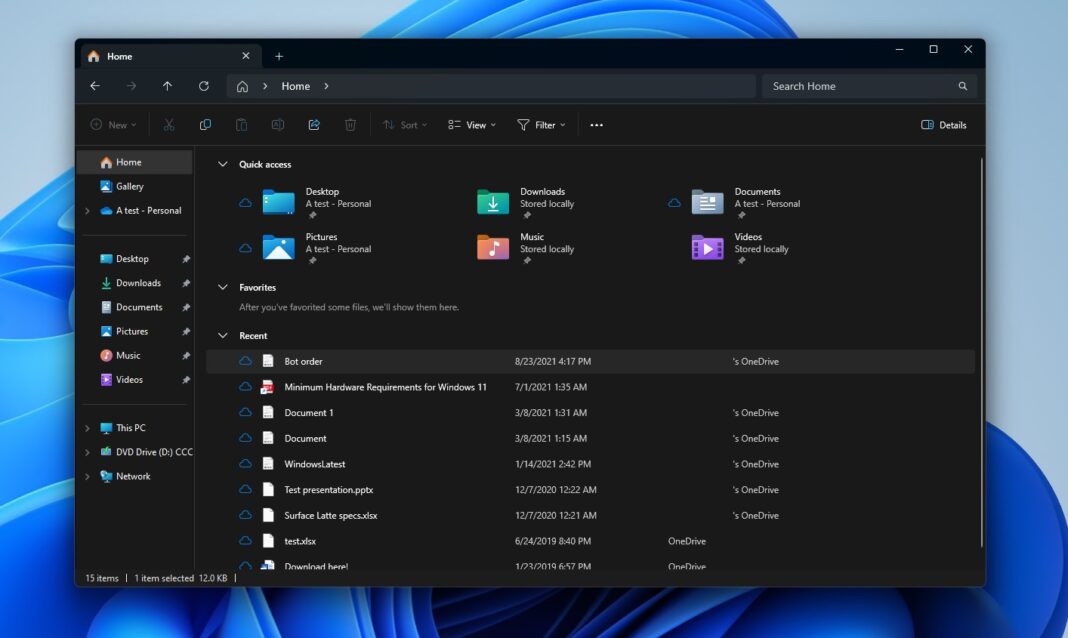Open the Filter dropdown menu
This screenshot has width=1068, height=638.
pyautogui.click(x=541, y=125)
